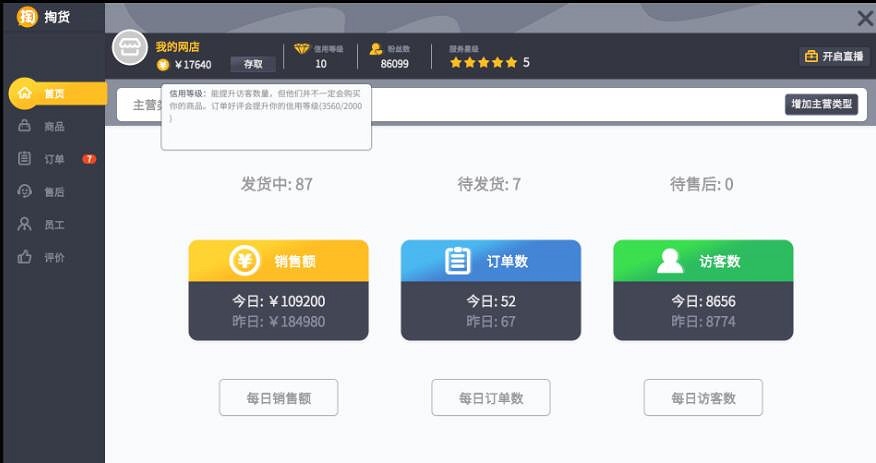This screenshot has height=463, width=876.
Task: Click the shop avatar icon
Action: (130, 48)
